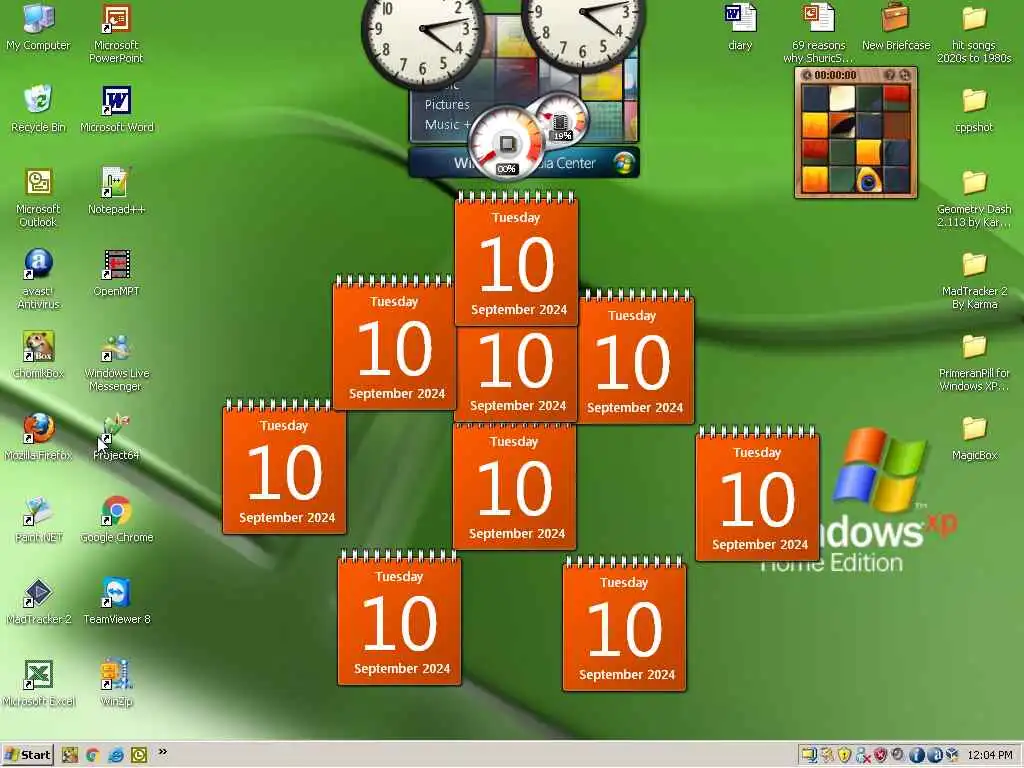Select Pictures in Media Center gadget
This screenshot has width=1024, height=768.
click(447, 104)
